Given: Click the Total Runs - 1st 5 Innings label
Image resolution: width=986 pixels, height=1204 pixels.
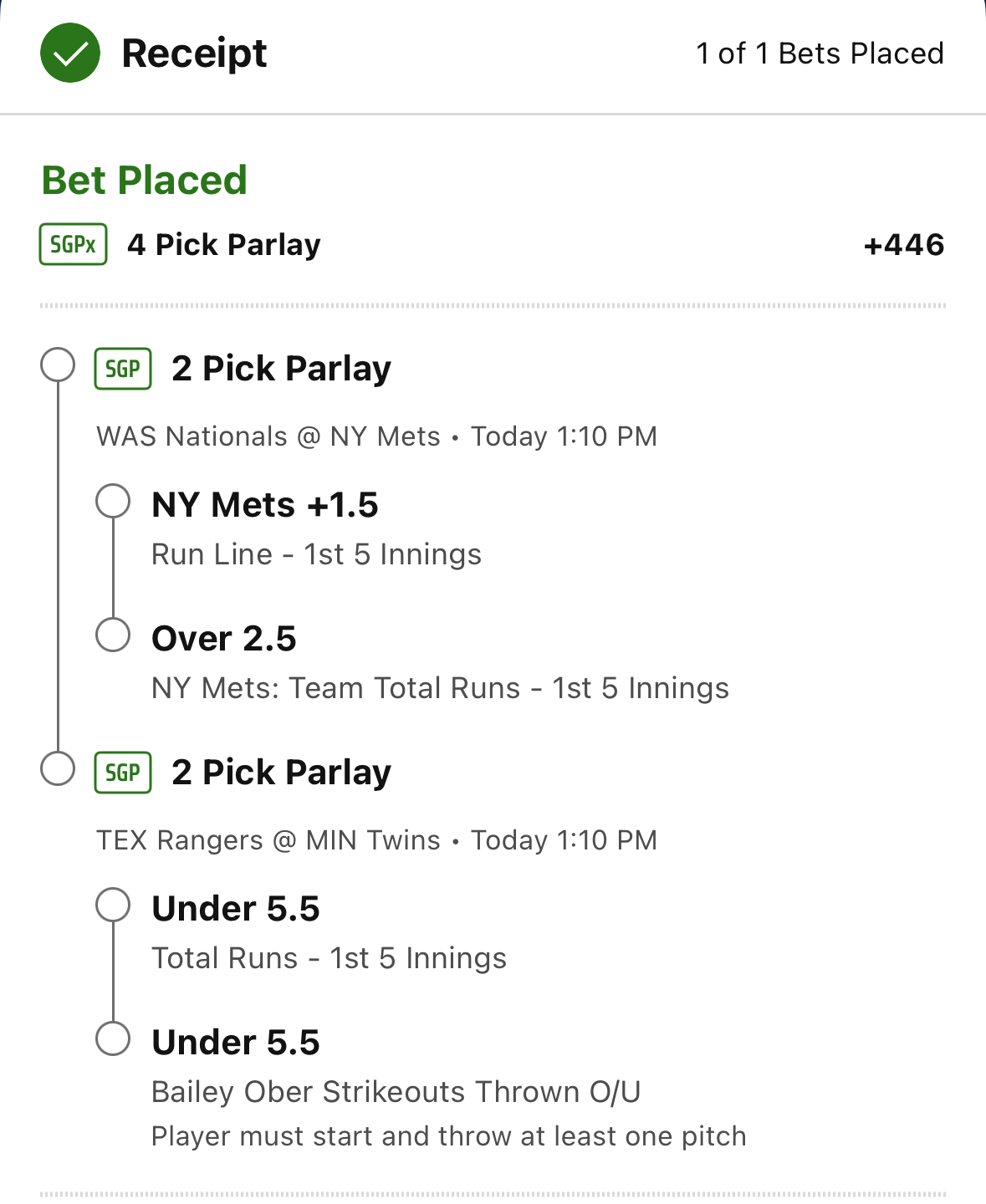Looking at the screenshot, I should coord(329,958).
